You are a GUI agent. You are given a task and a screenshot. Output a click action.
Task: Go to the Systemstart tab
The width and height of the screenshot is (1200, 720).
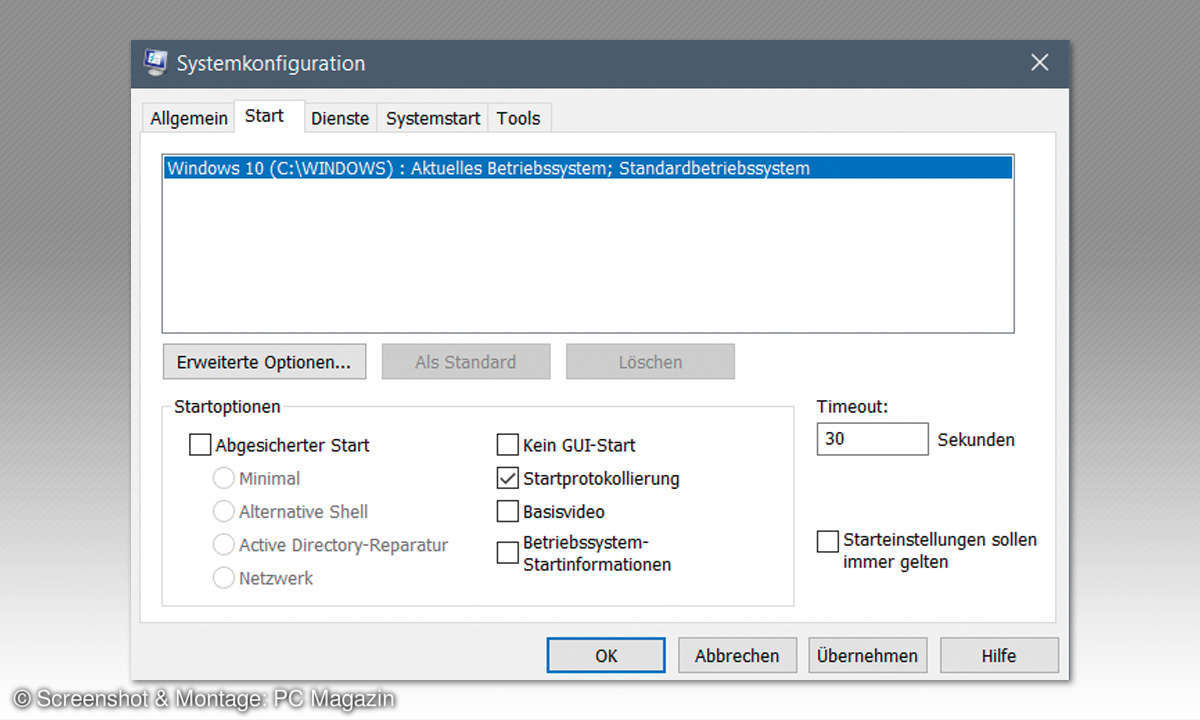click(x=433, y=118)
